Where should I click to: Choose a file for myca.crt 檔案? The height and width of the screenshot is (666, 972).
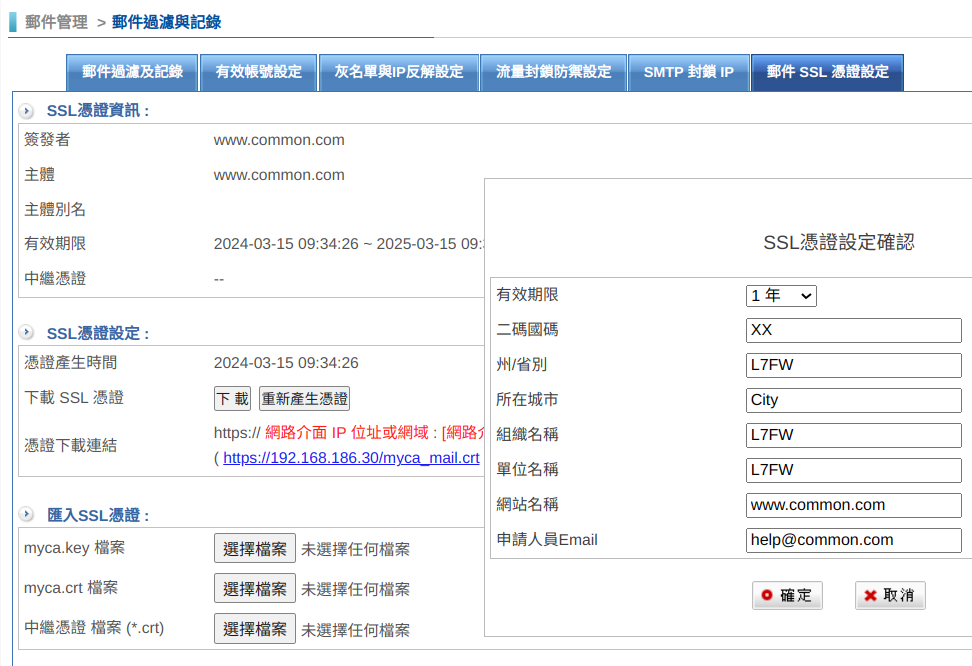point(254,588)
